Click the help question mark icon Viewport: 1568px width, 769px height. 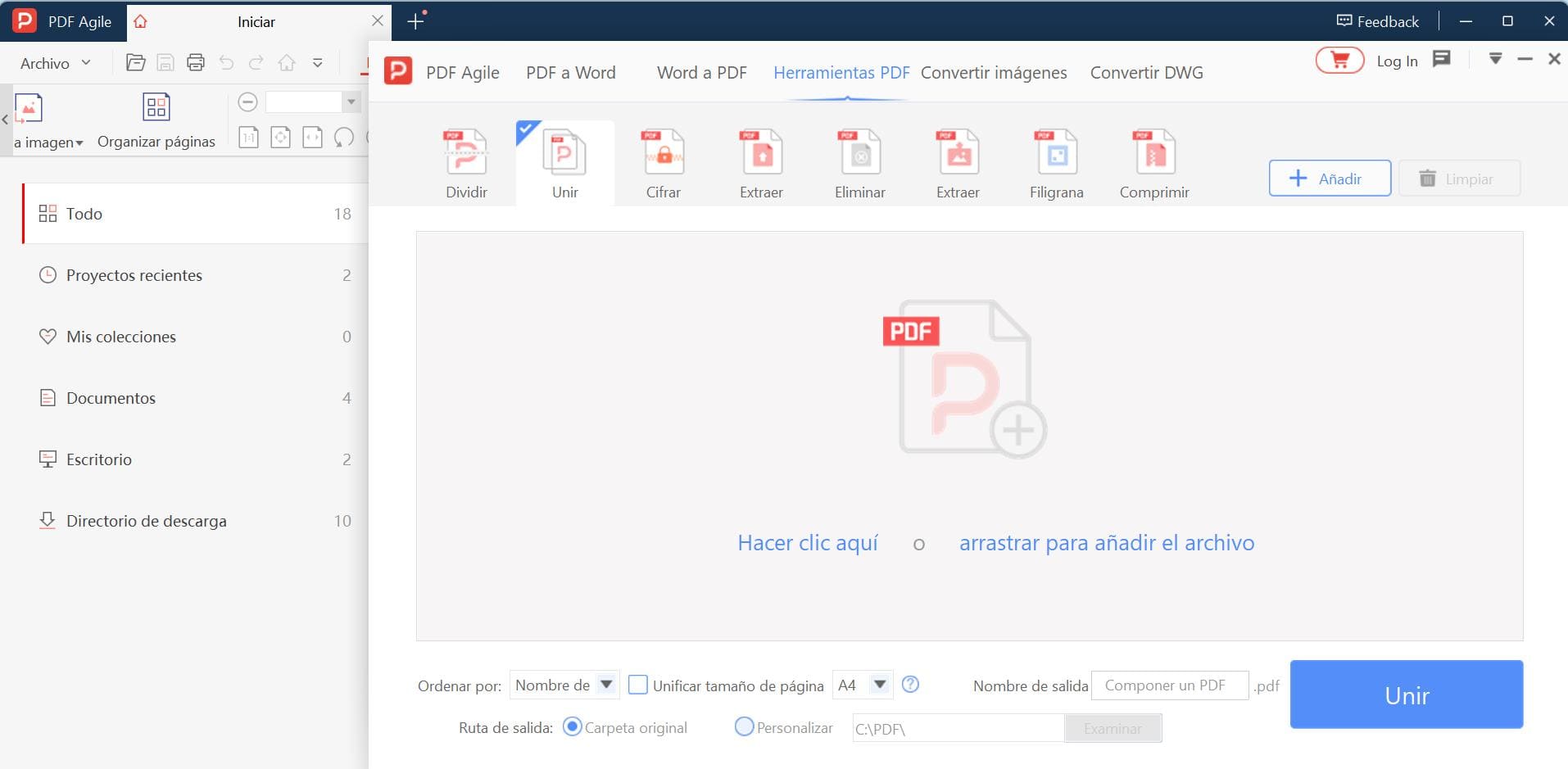click(910, 684)
